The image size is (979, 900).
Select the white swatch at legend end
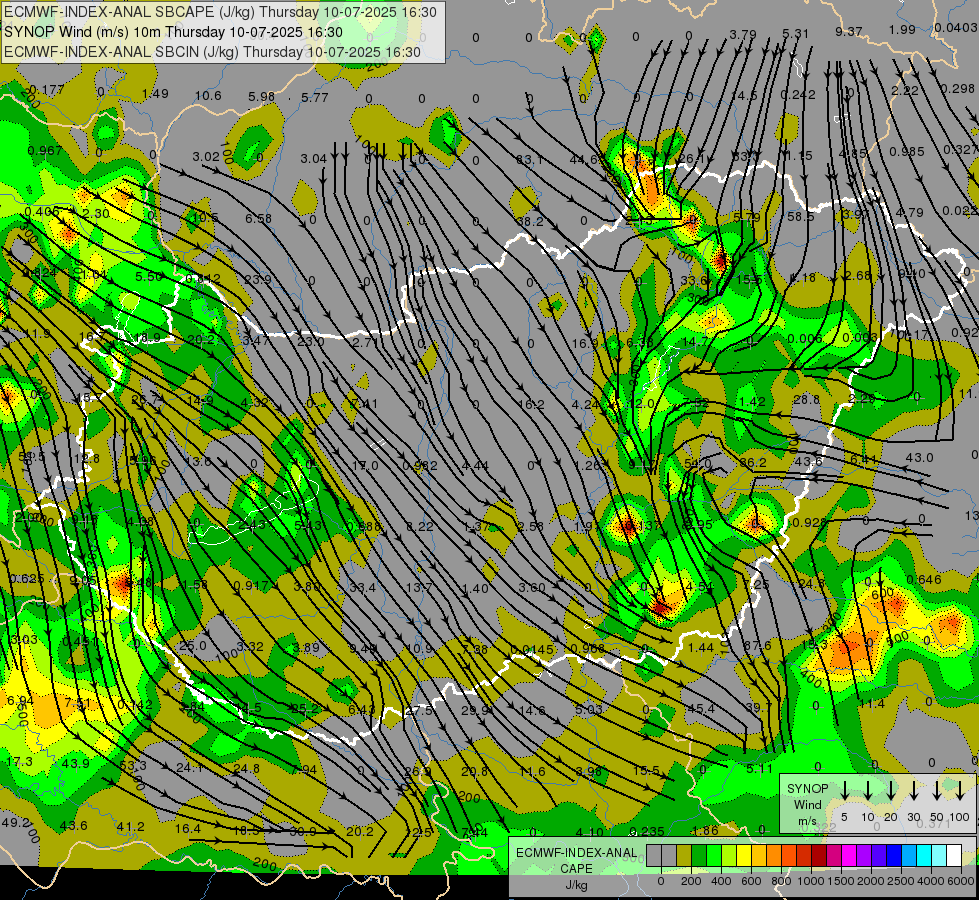point(954,856)
